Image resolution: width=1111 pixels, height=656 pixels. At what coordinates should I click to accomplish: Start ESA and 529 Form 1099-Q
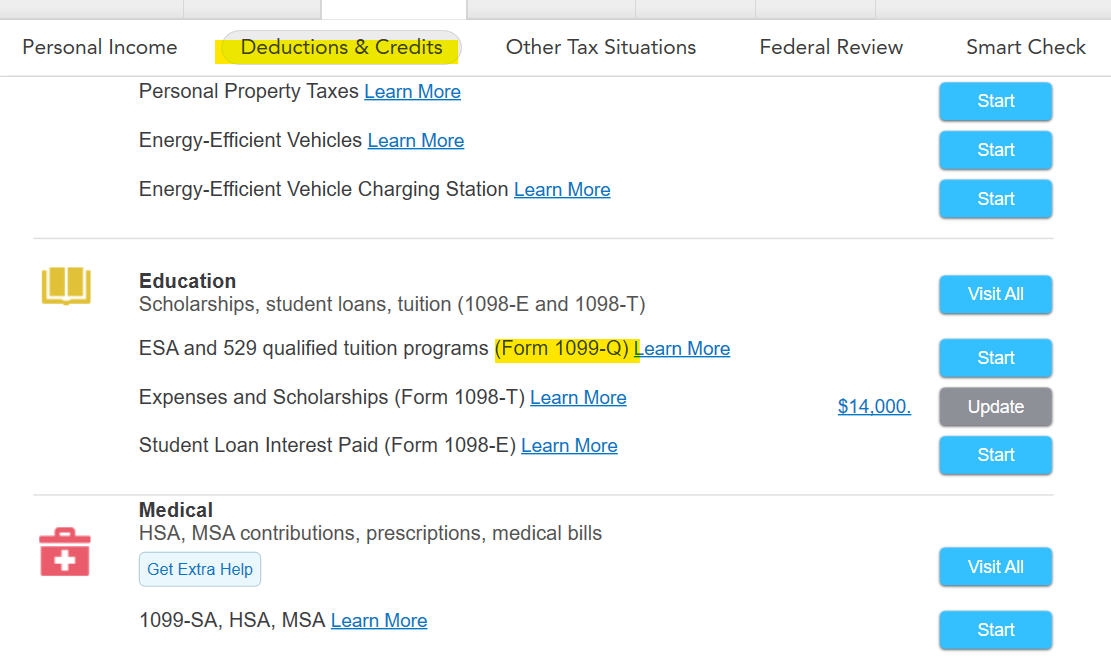click(996, 358)
